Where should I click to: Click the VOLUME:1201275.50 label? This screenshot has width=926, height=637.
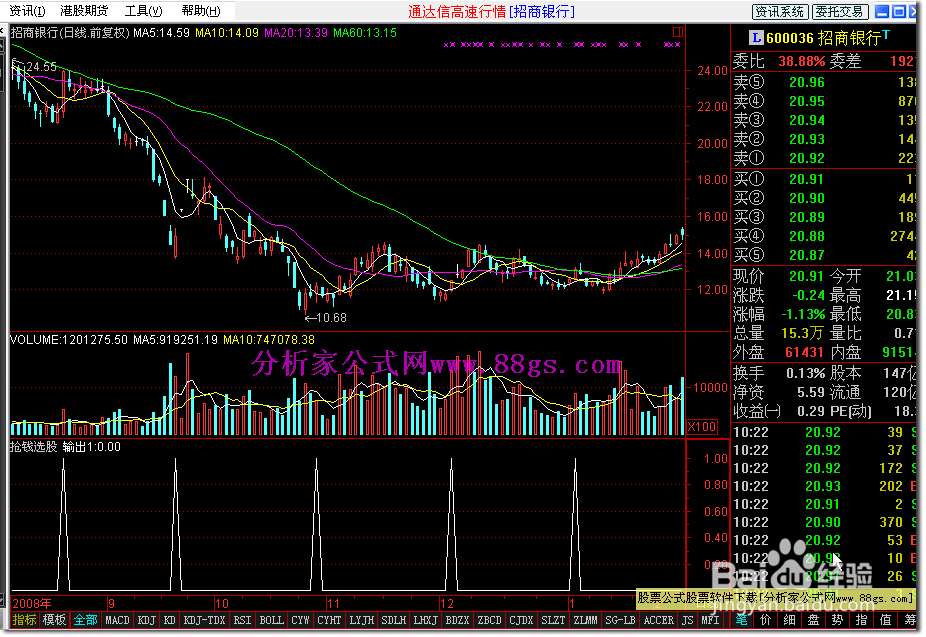69,340
